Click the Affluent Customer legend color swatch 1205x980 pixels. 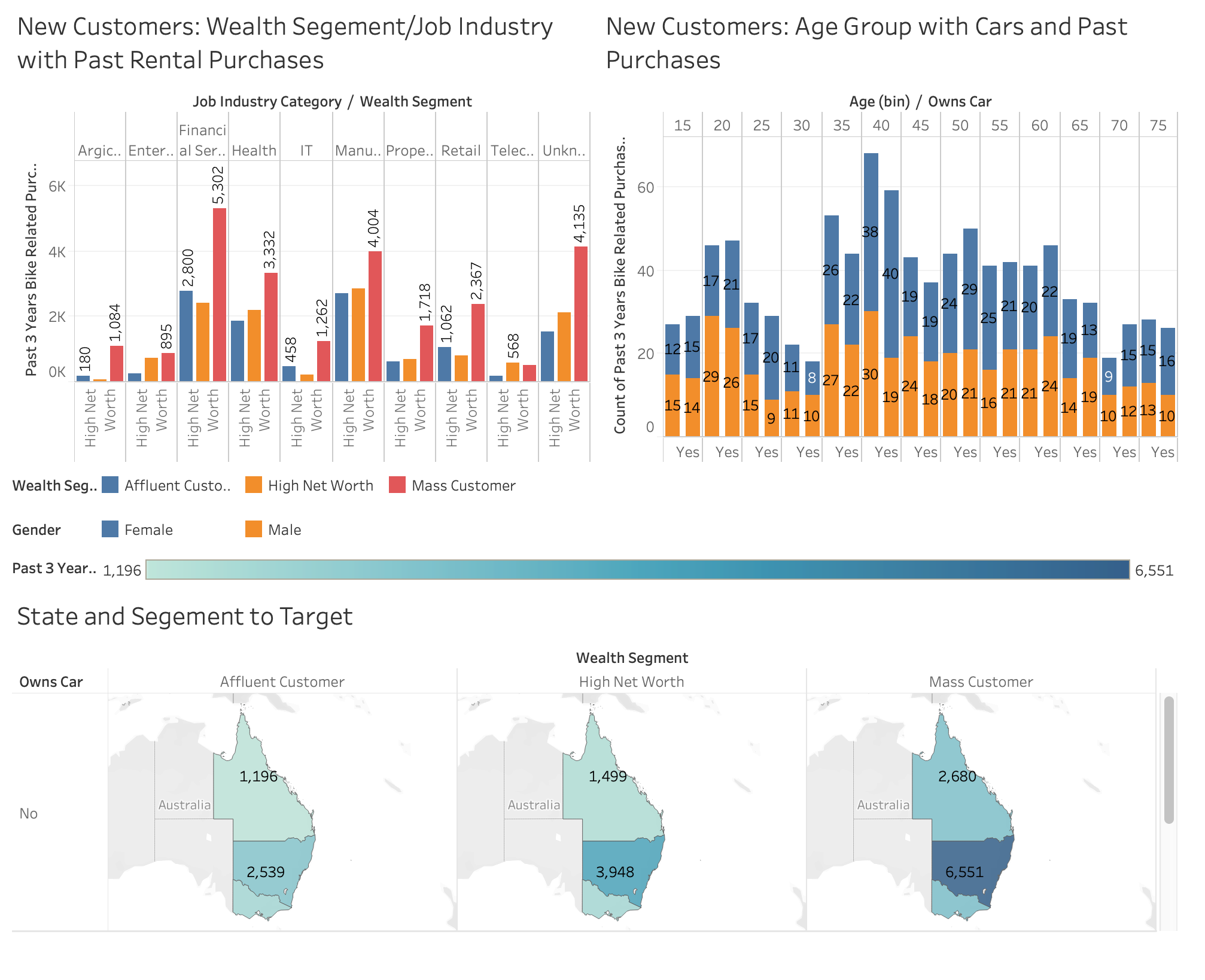(x=110, y=485)
